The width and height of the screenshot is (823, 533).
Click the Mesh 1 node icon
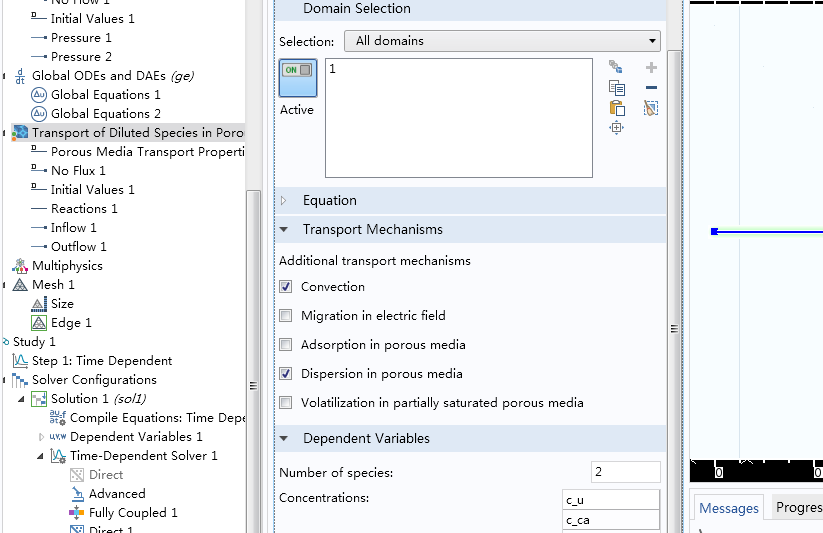point(20,285)
